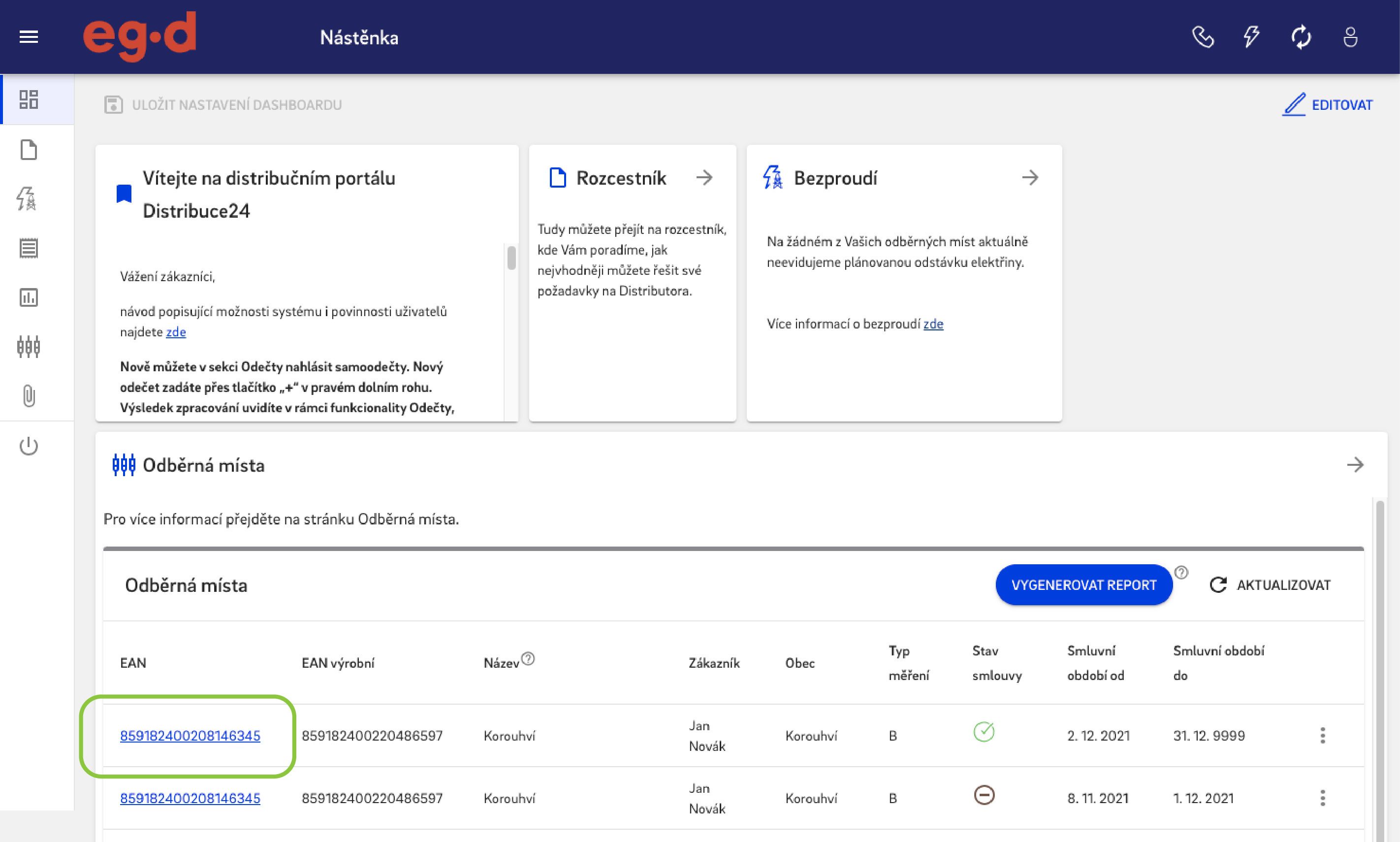Click the lightning bolt header icon
The width and height of the screenshot is (1400, 842).
(x=1251, y=37)
